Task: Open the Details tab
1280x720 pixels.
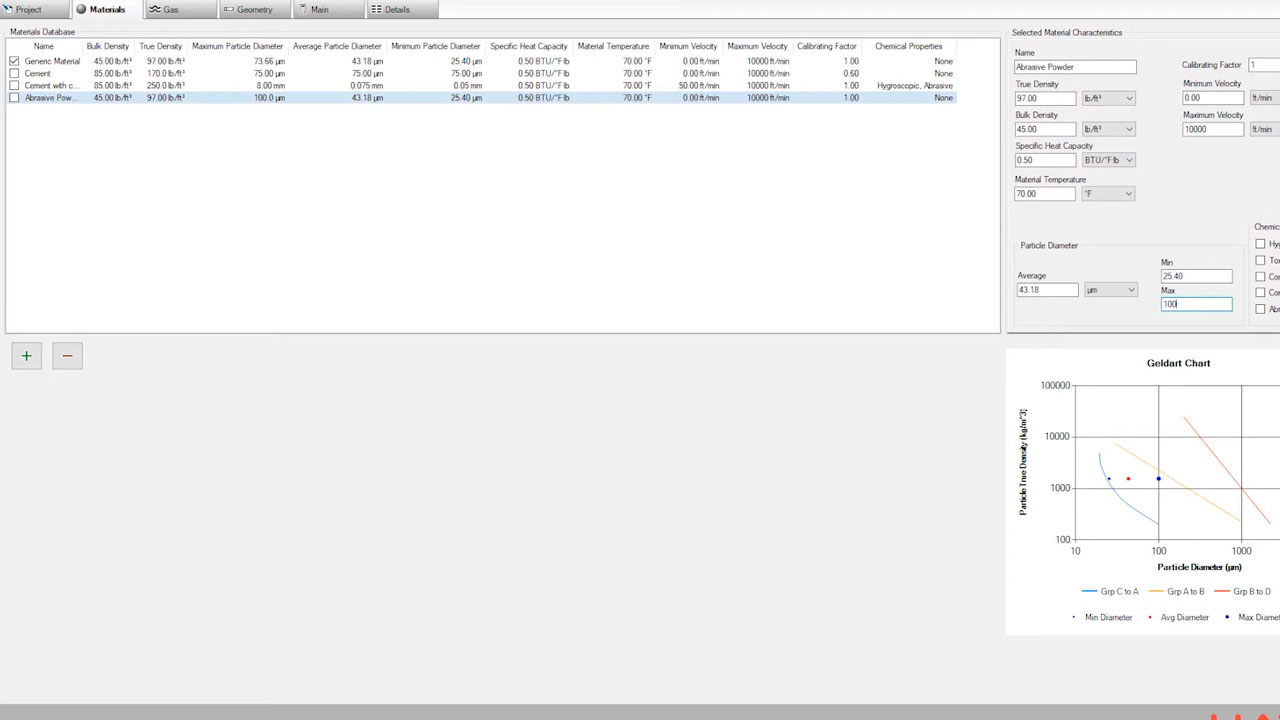Action: coord(396,10)
